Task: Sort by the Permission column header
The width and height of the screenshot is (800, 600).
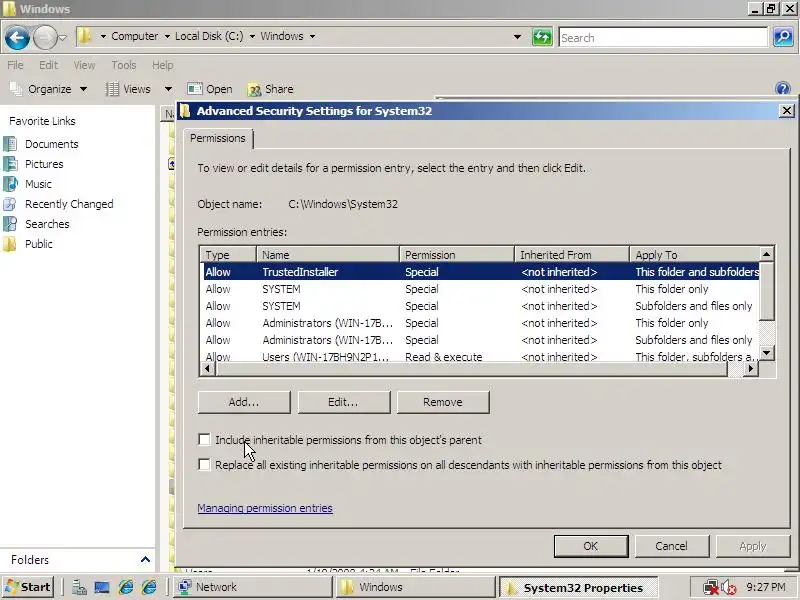Action: point(457,255)
